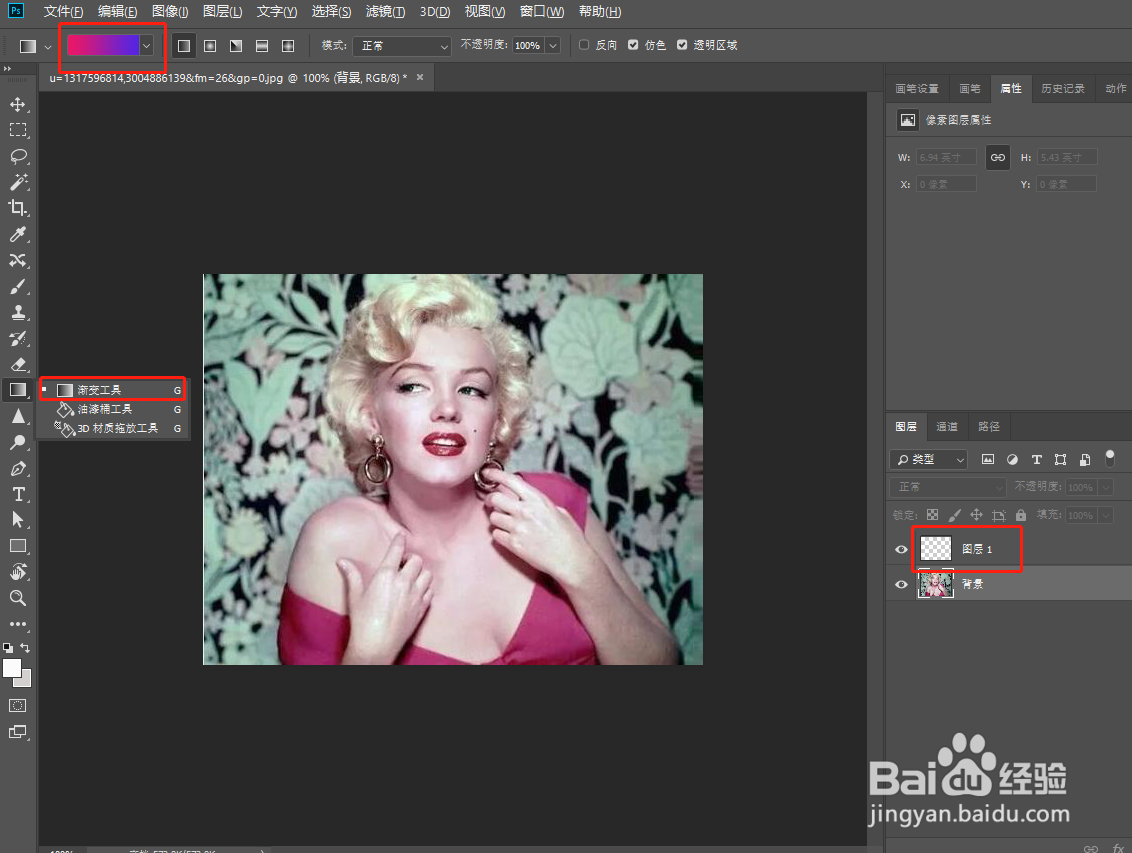Select the Rectangular Marquee tool
Image resolution: width=1132 pixels, height=853 pixels.
coord(18,131)
